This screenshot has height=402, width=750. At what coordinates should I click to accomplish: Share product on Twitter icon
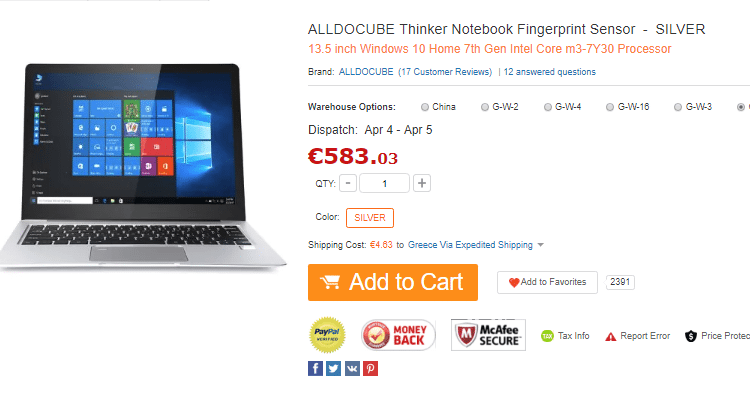333,368
